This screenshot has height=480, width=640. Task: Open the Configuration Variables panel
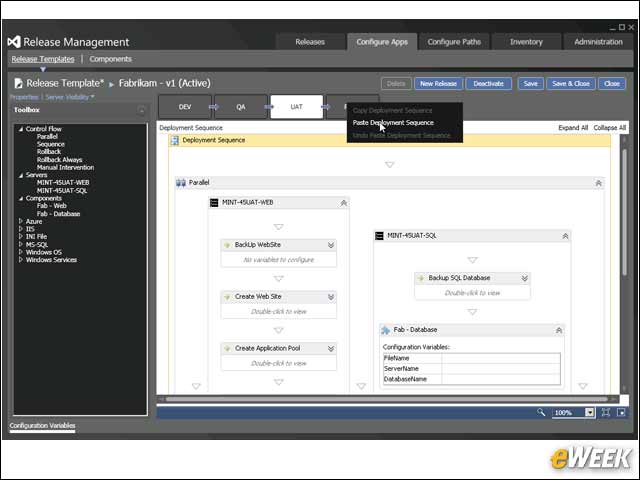tap(42, 426)
